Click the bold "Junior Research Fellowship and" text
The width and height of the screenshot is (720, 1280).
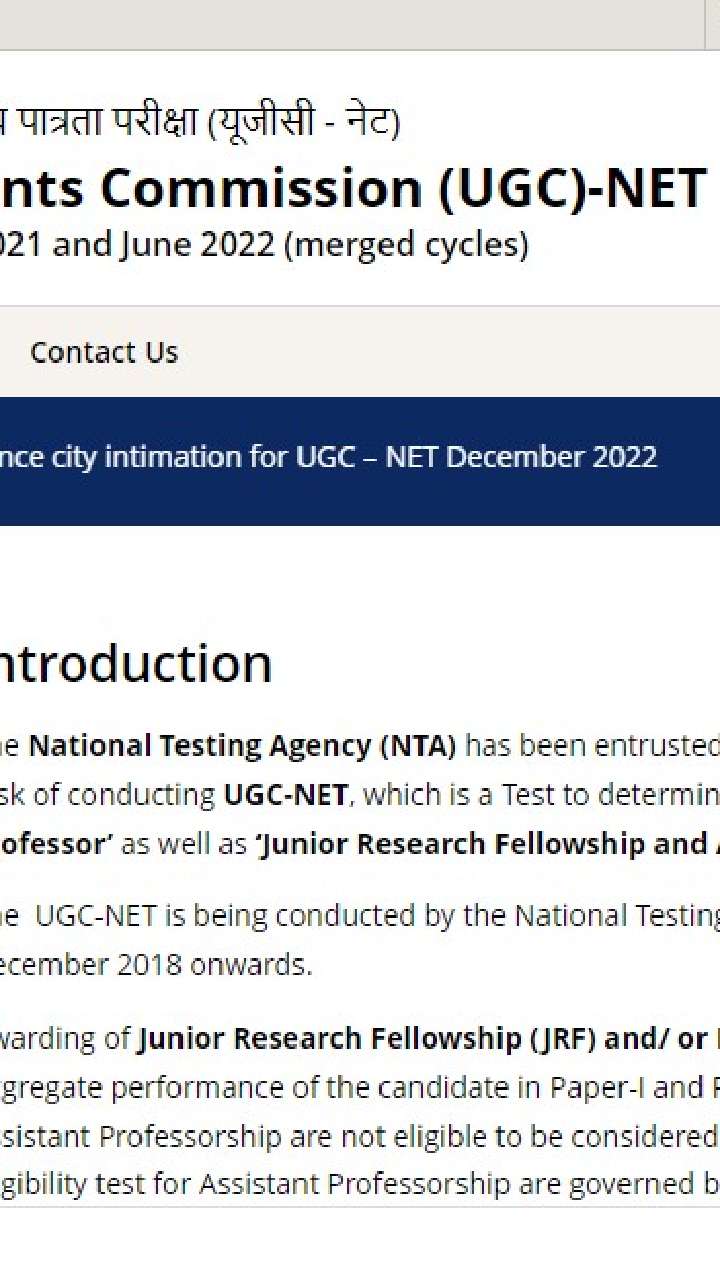tap(480, 844)
